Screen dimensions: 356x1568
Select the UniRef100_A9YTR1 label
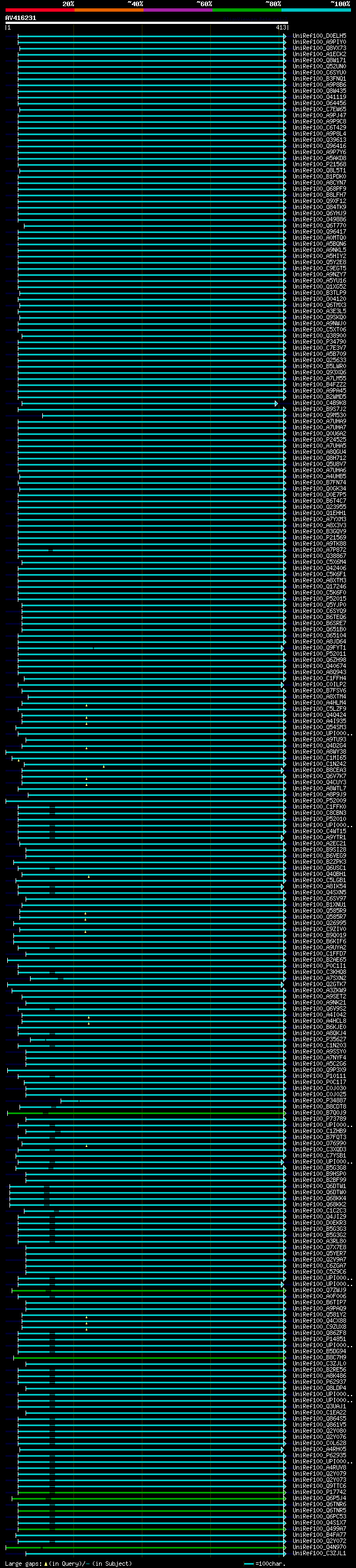coord(319,838)
